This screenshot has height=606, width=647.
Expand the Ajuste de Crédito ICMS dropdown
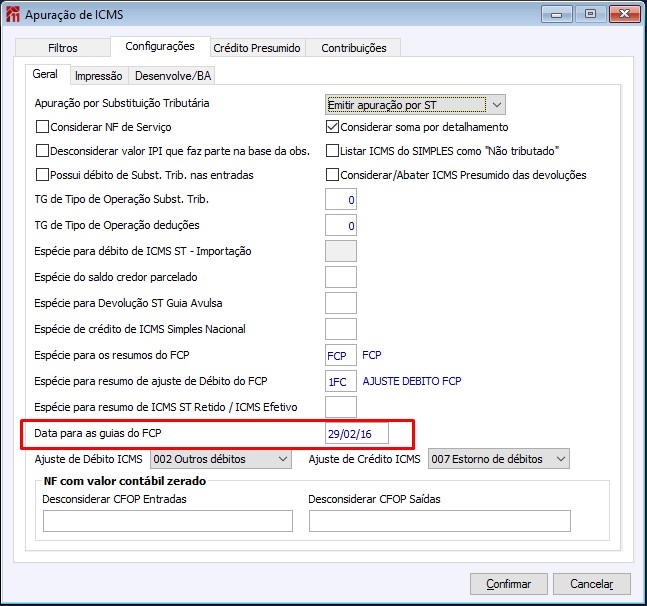tap(499, 459)
